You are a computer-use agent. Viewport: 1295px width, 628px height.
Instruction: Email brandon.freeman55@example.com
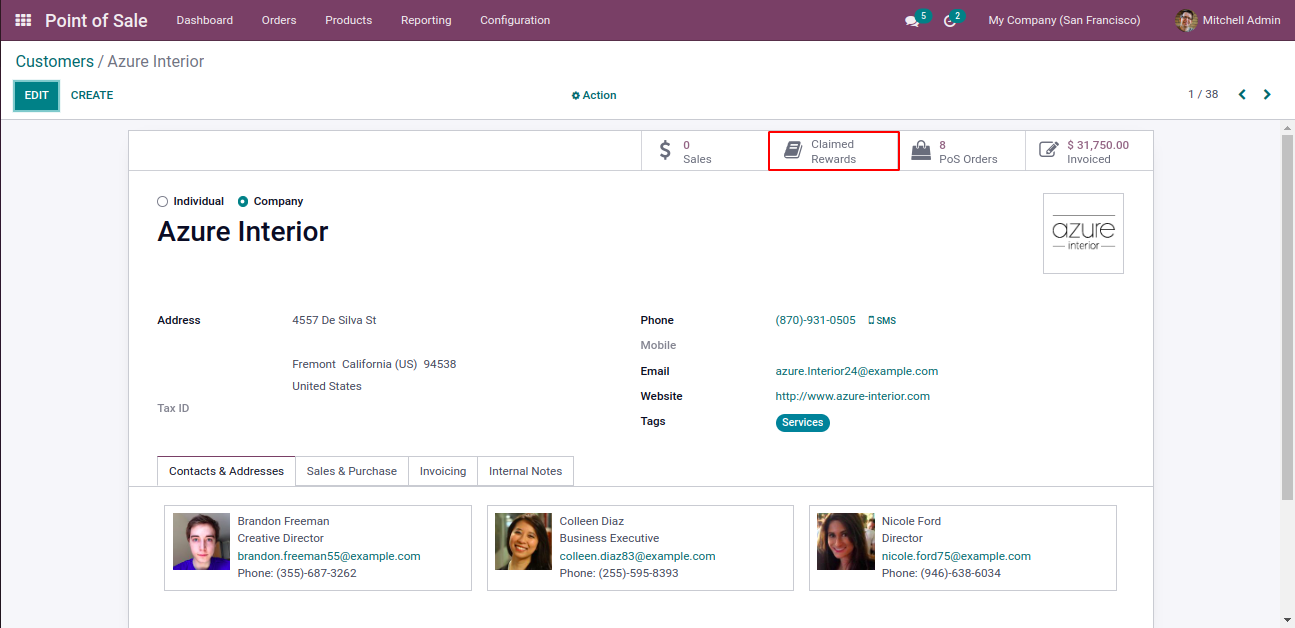pos(329,557)
